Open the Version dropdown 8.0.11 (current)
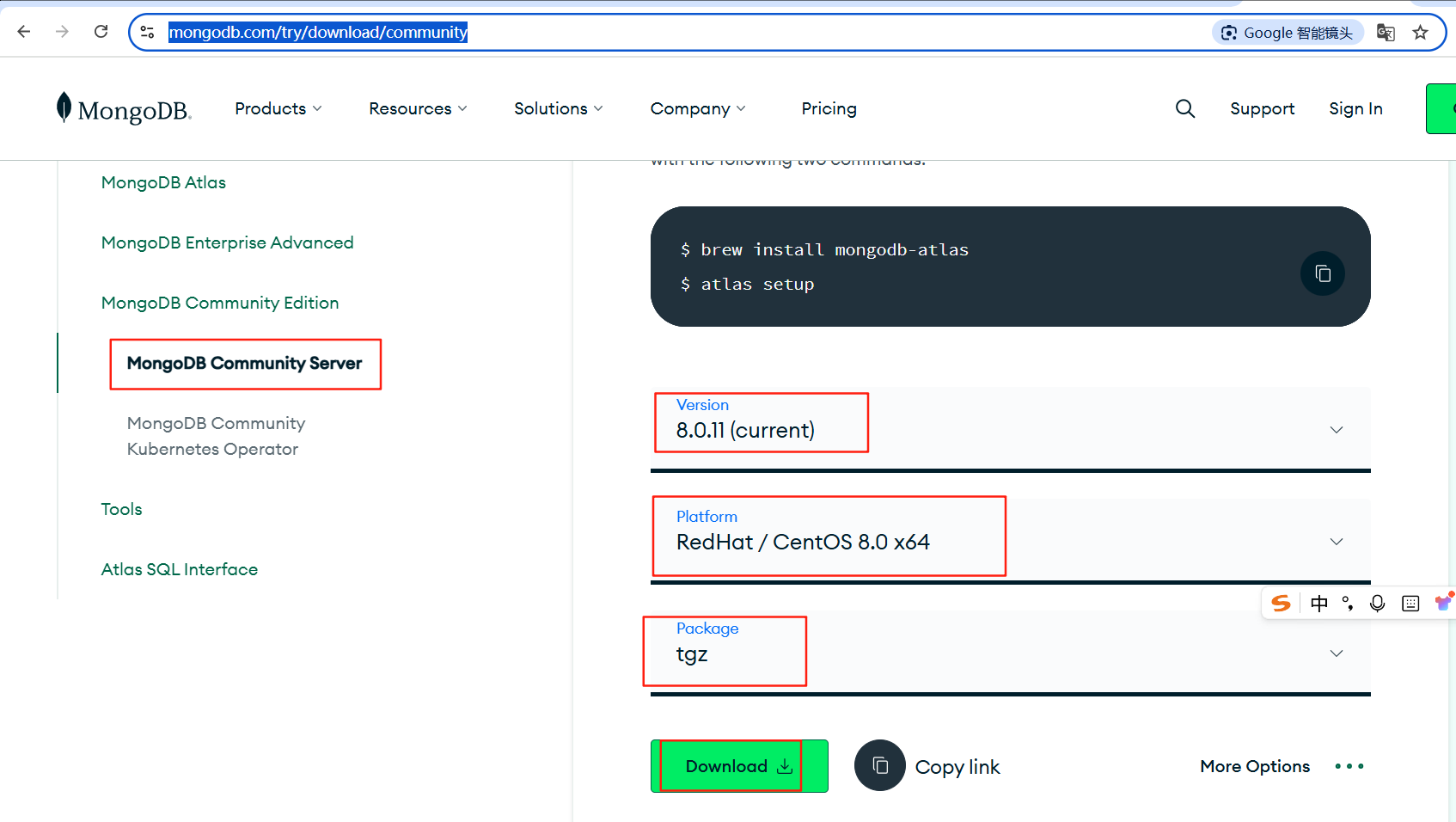The width and height of the screenshot is (1456, 822). pyautogui.click(x=1010, y=428)
